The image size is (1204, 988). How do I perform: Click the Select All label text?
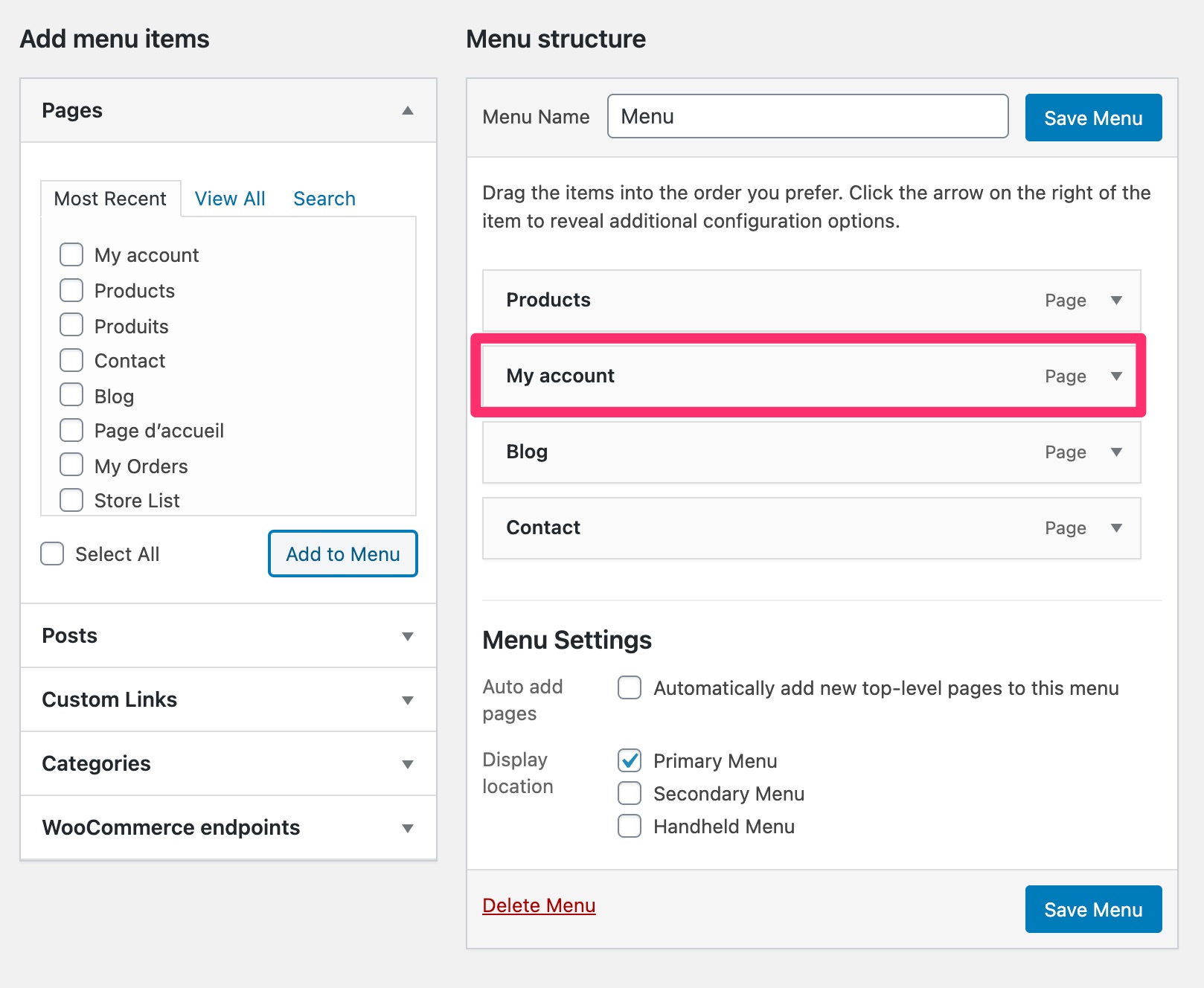(118, 554)
